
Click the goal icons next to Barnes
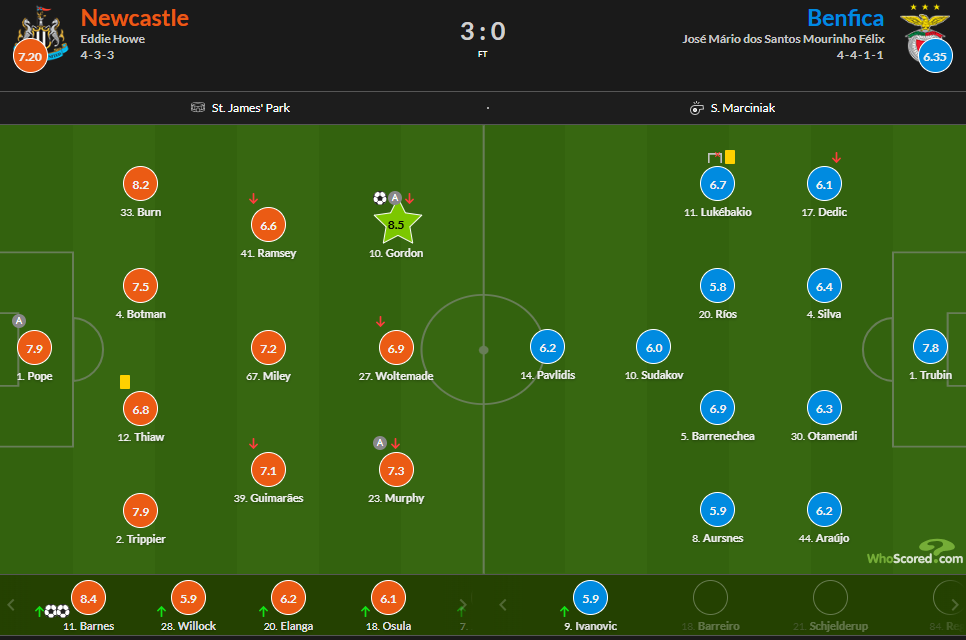coord(57,610)
